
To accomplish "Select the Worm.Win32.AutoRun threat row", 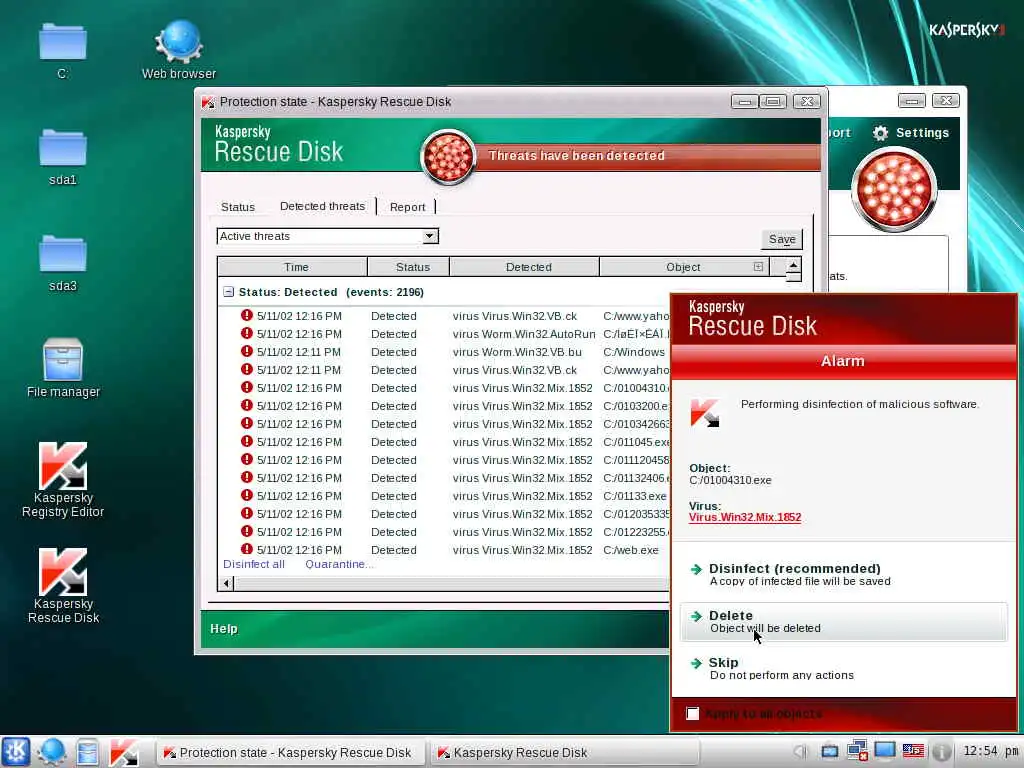I will click(445, 334).
